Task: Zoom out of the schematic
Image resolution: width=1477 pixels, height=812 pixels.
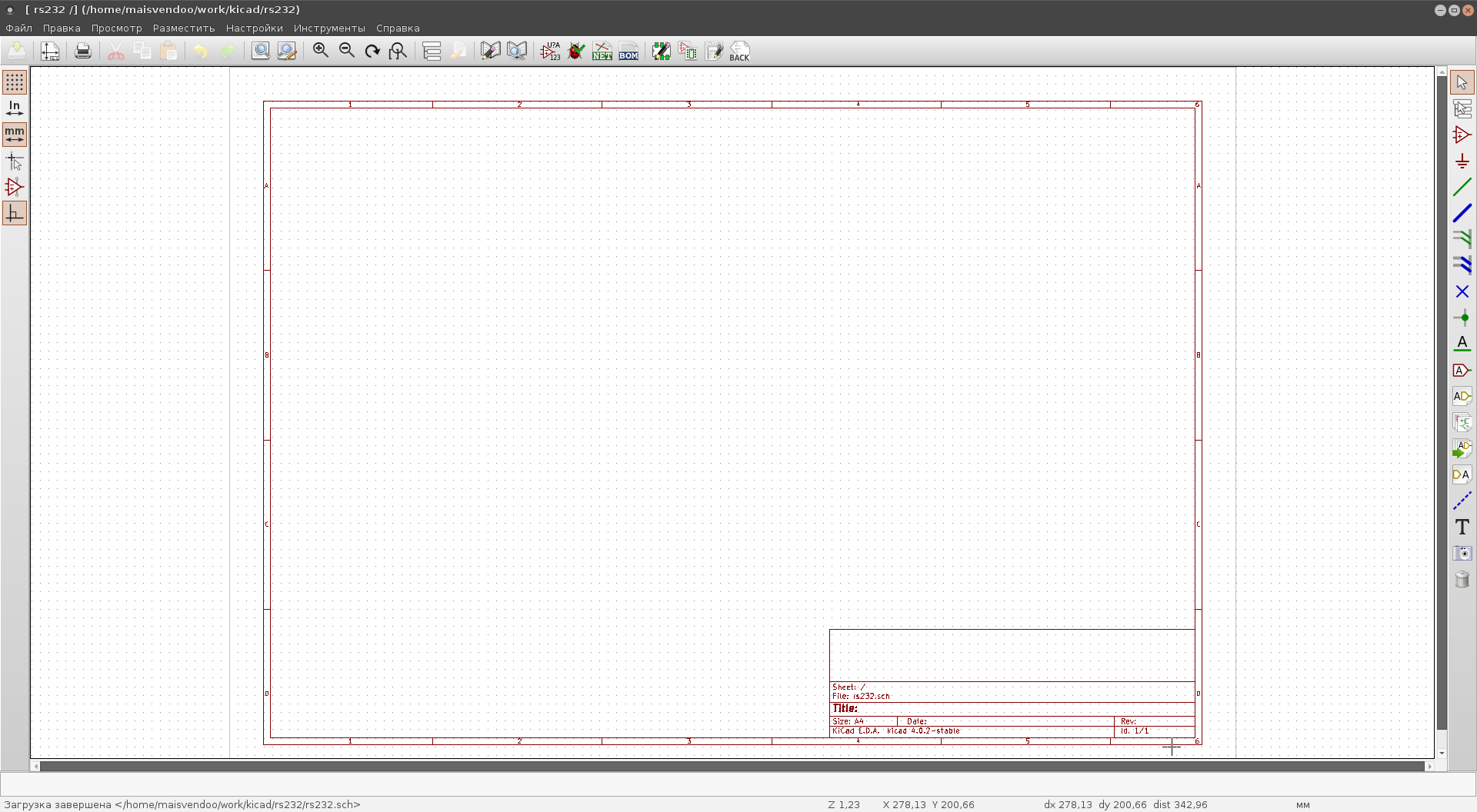Action: [x=347, y=52]
